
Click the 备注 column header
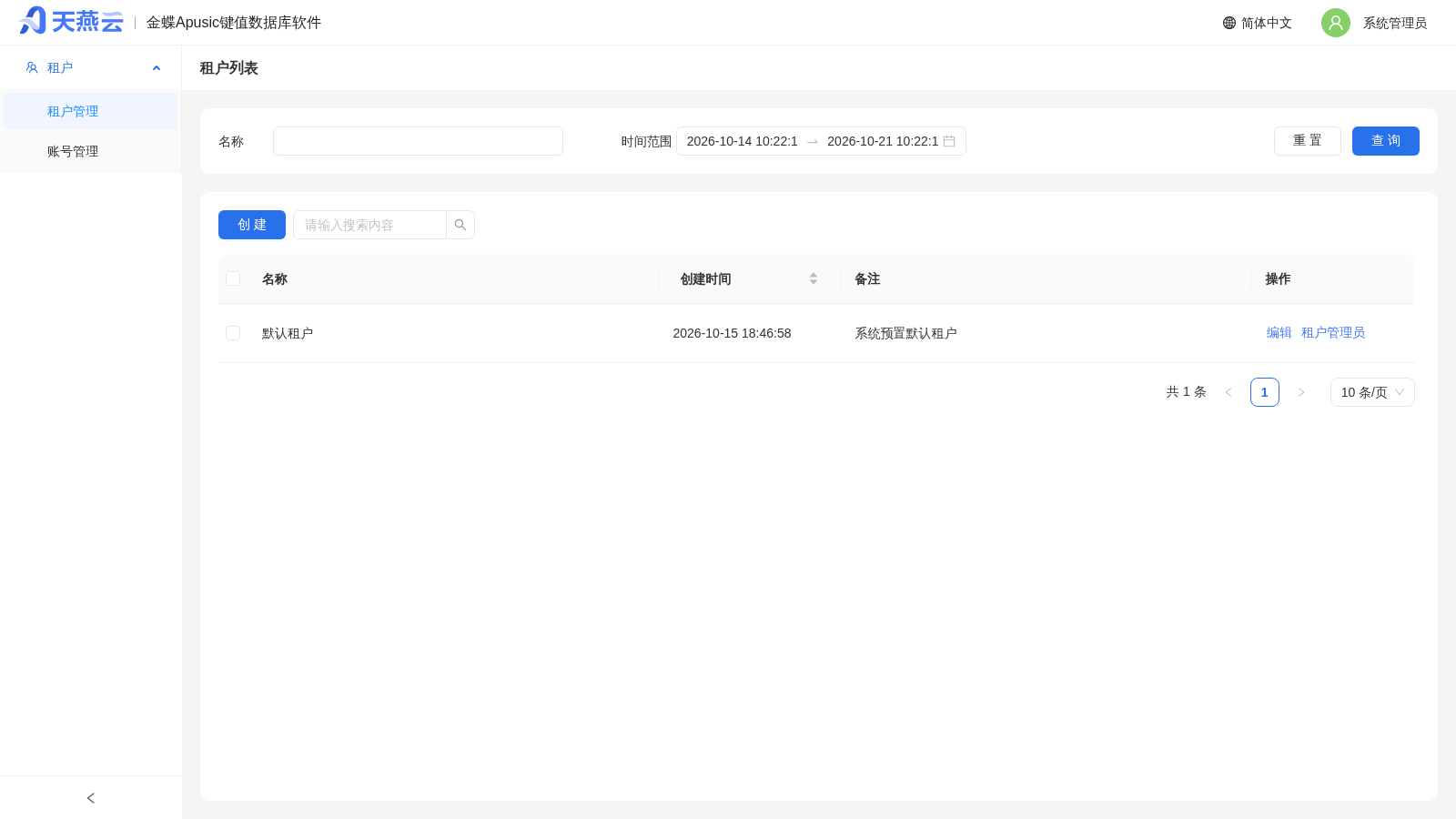[x=867, y=278]
